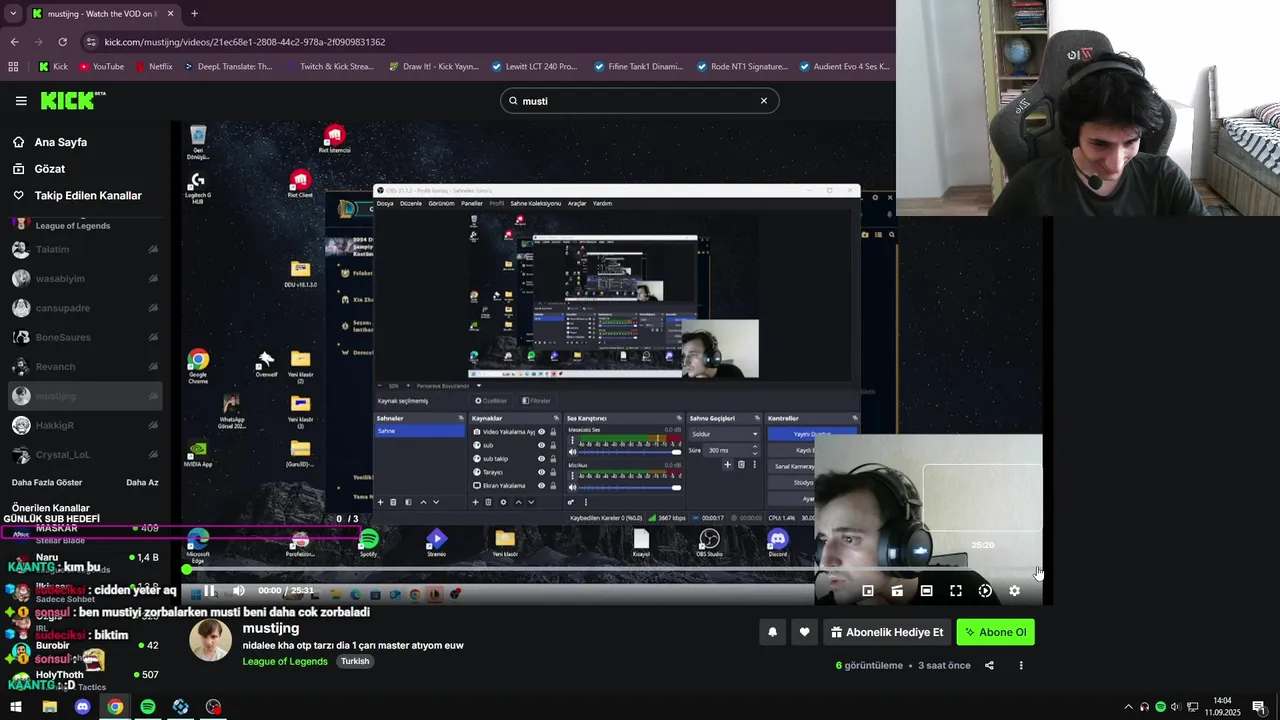Open the Rode NT1 Signature bookmark
This screenshot has width=1280, height=720.
click(x=741, y=67)
